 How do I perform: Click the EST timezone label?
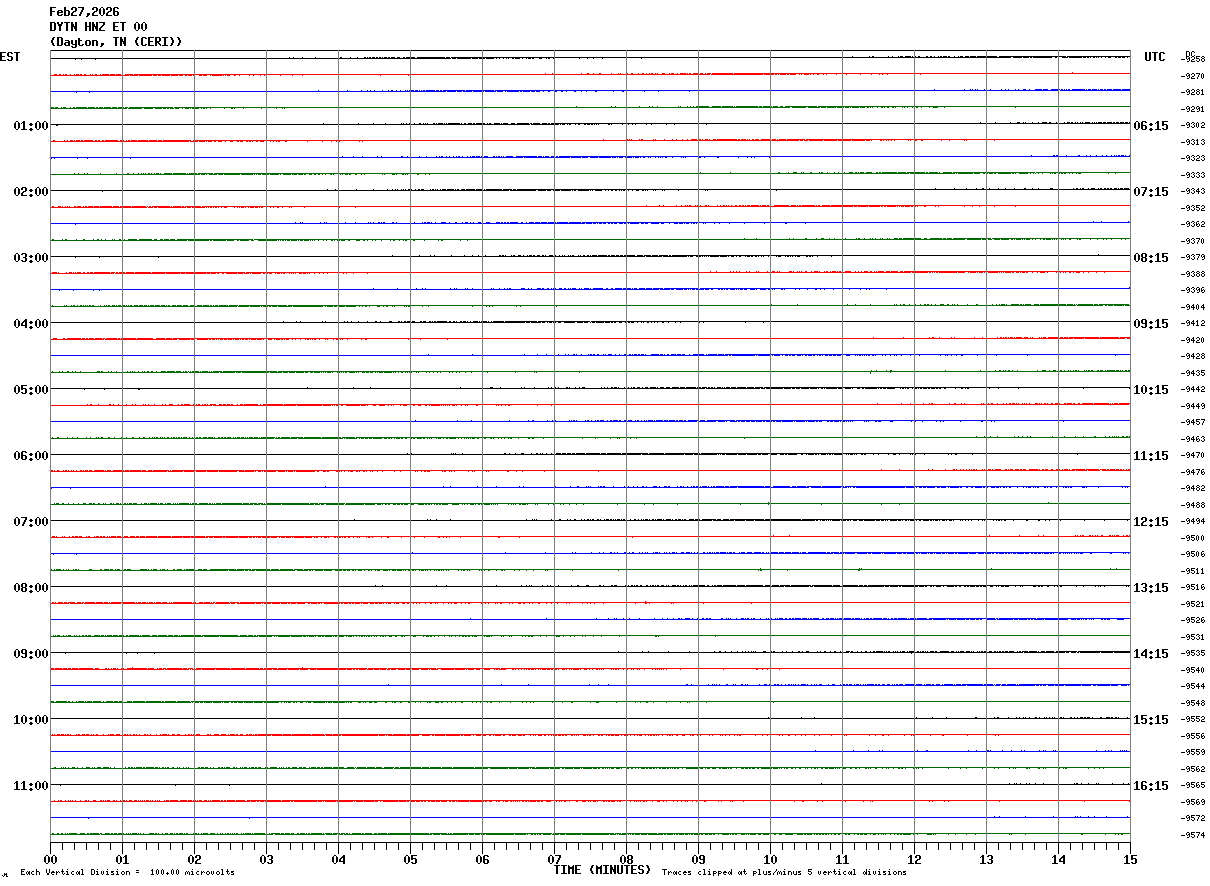(x=10, y=57)
